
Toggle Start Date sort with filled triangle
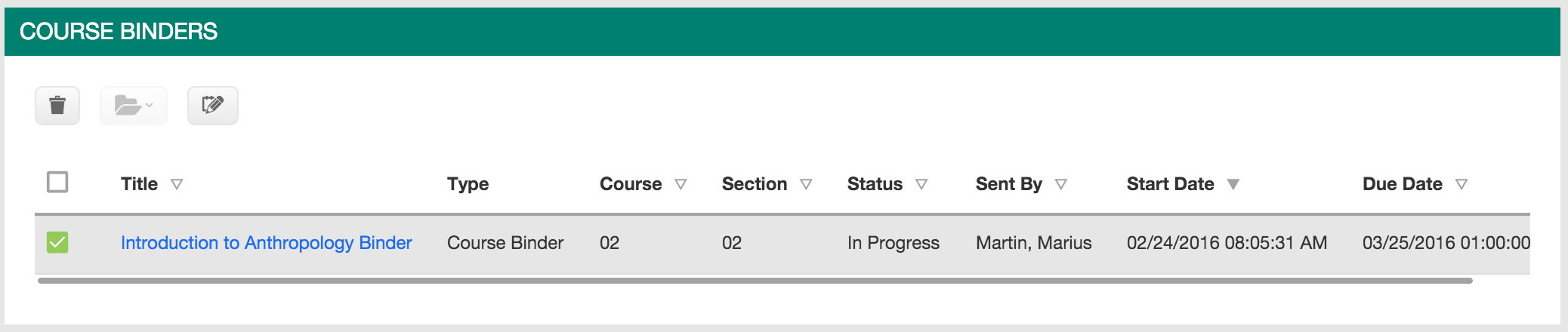point(1233,184)
